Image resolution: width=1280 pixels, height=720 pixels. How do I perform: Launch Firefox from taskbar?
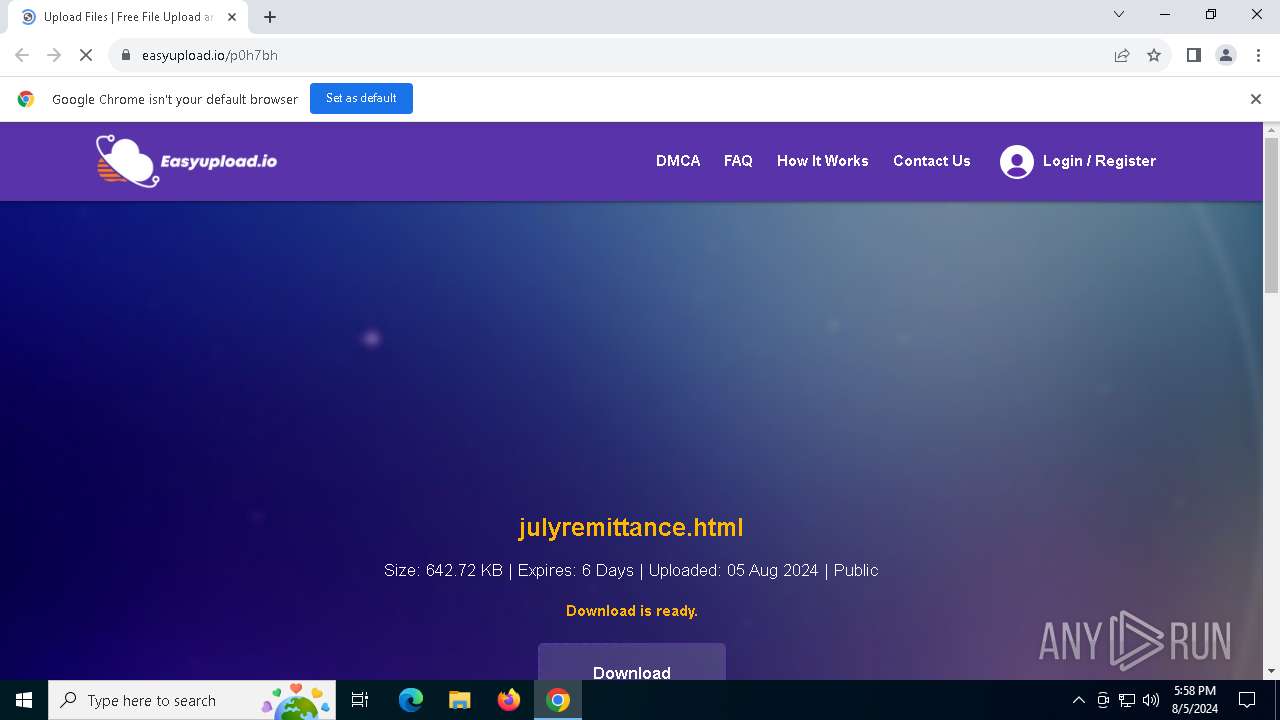tap(509, 700)
